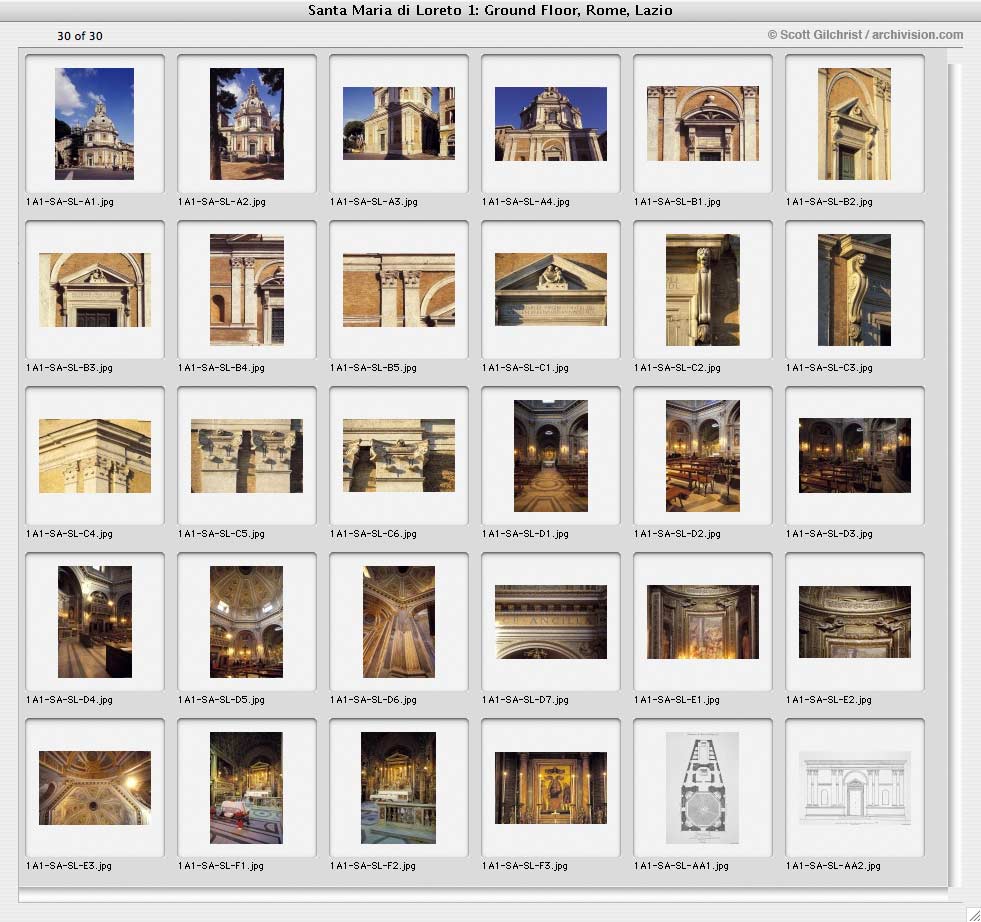Click the window resize grip corner
The image size is (981, 922).
(973, 914)
